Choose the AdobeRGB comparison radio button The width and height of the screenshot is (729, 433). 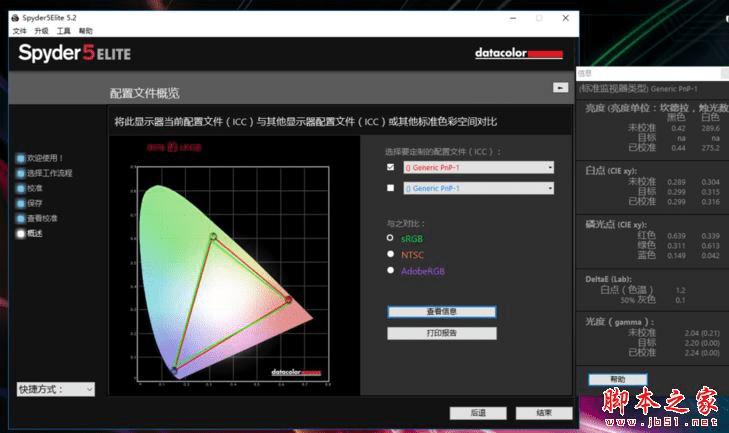(390, 270)
